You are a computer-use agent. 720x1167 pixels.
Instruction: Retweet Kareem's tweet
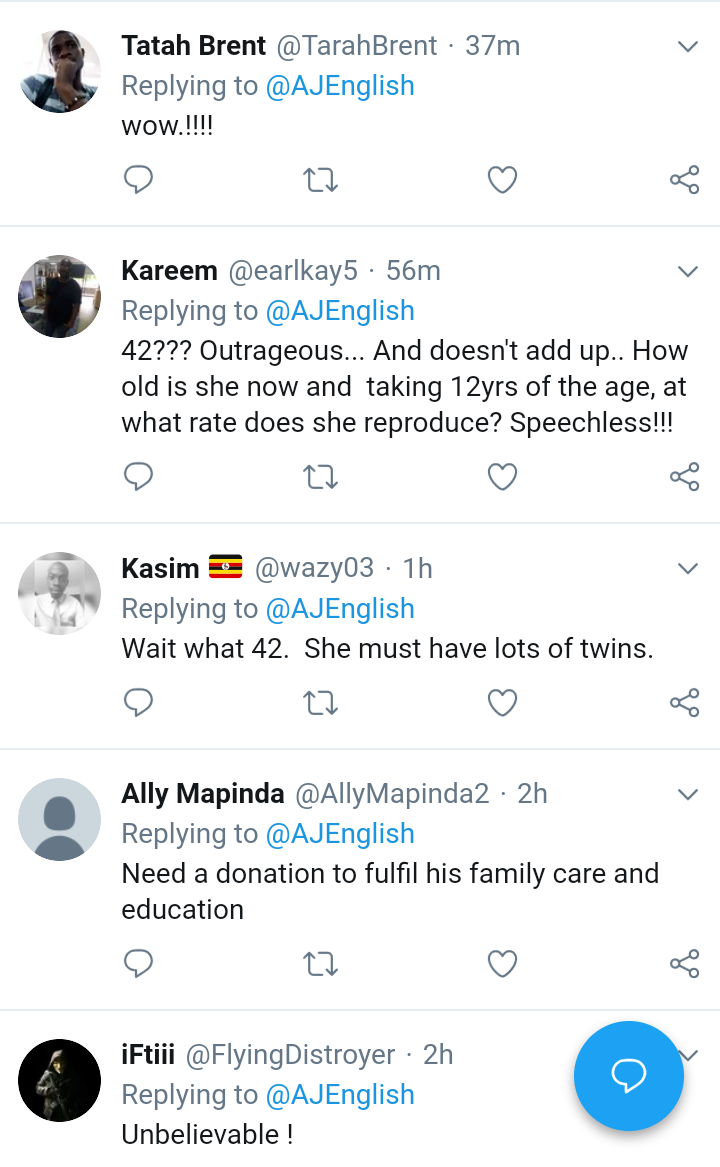pyautogui.click(x=320, y=477)
